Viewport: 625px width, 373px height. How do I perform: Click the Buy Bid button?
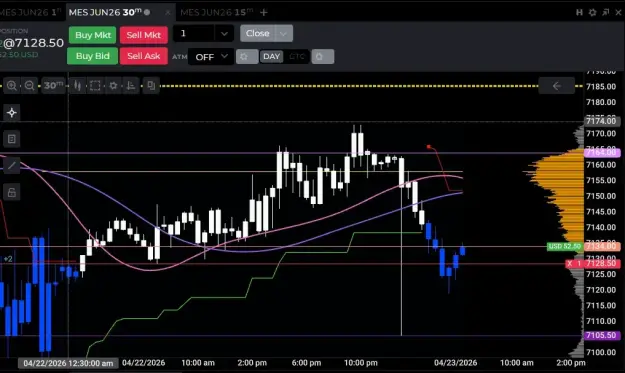pos(92,56)
